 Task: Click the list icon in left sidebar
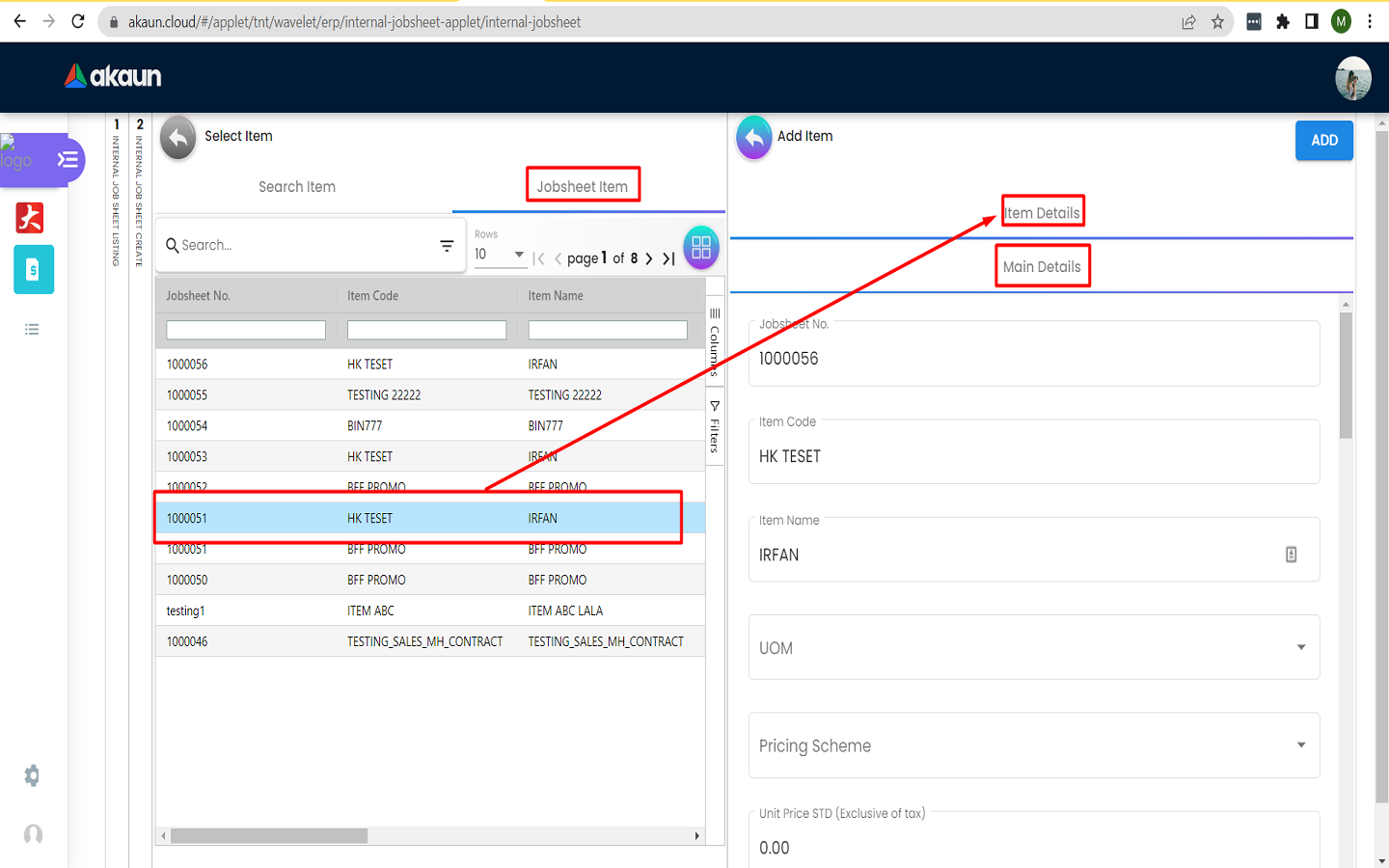coord(32,330)
